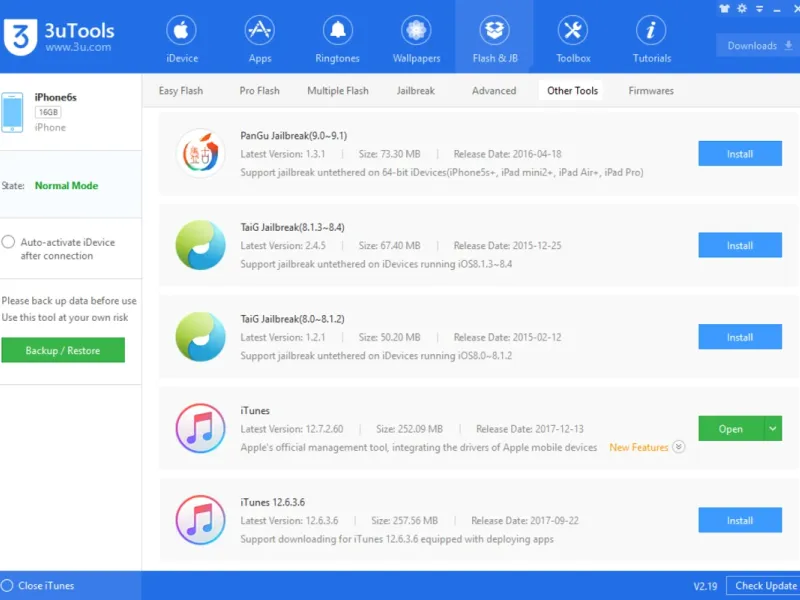Click the iTunes 12.6.3.6 music icon
This screenshot has width=800, height=600.
pos(201,520)
